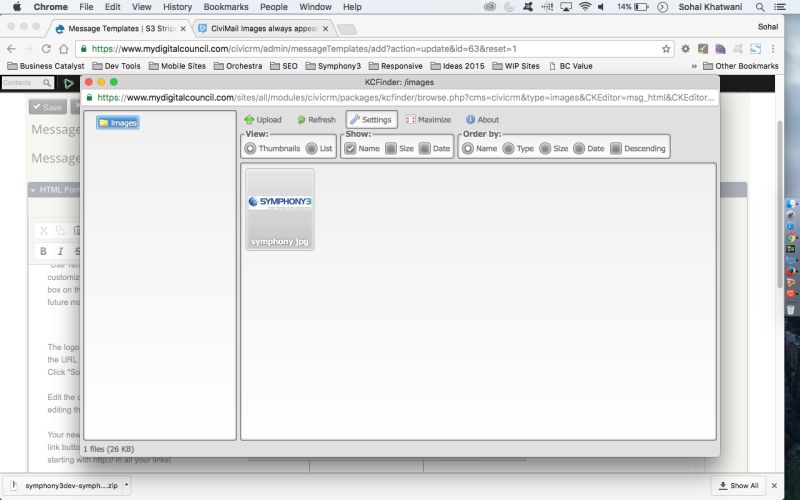Click the Sohal profile button

[x=768, y=27]
